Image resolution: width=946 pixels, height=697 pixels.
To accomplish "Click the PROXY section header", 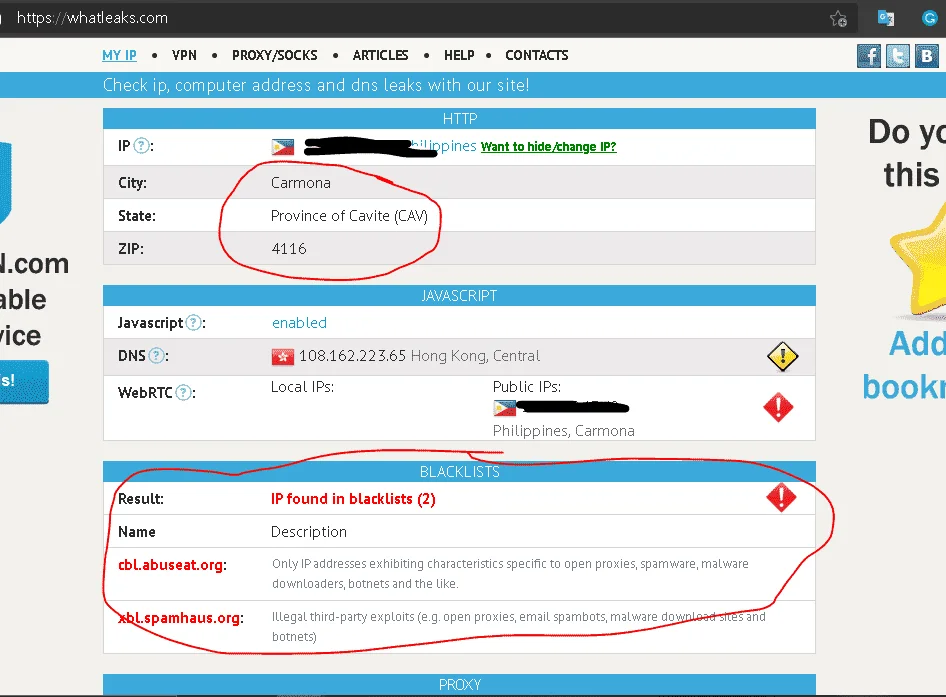I will pos(459,685).
